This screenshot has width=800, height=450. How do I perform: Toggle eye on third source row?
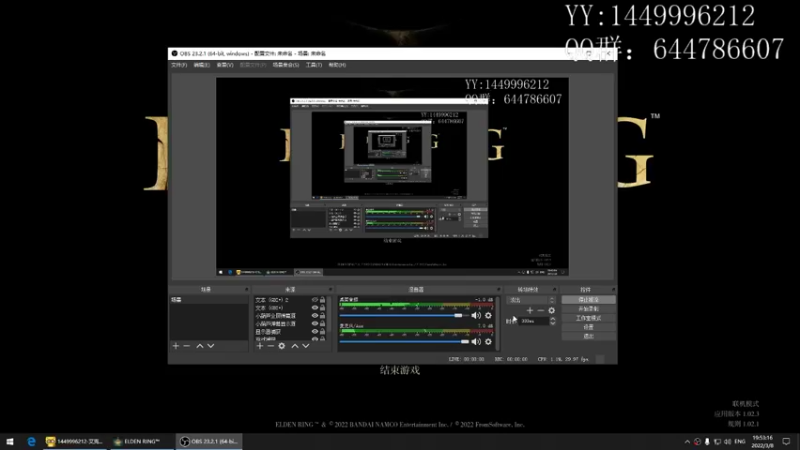(x=315, y=316)
